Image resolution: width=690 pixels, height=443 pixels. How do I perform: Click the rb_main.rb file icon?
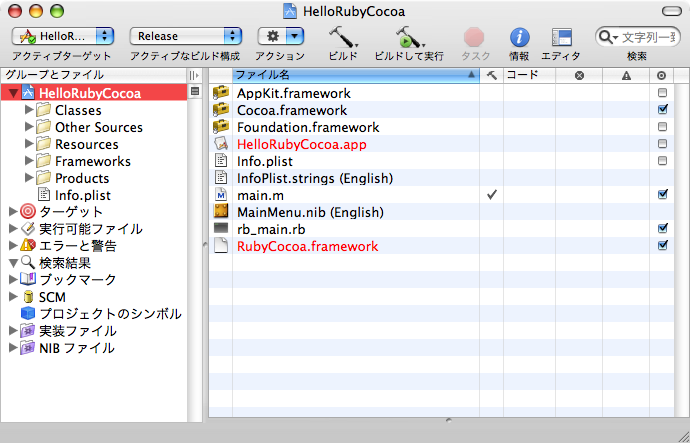[221, 228]
